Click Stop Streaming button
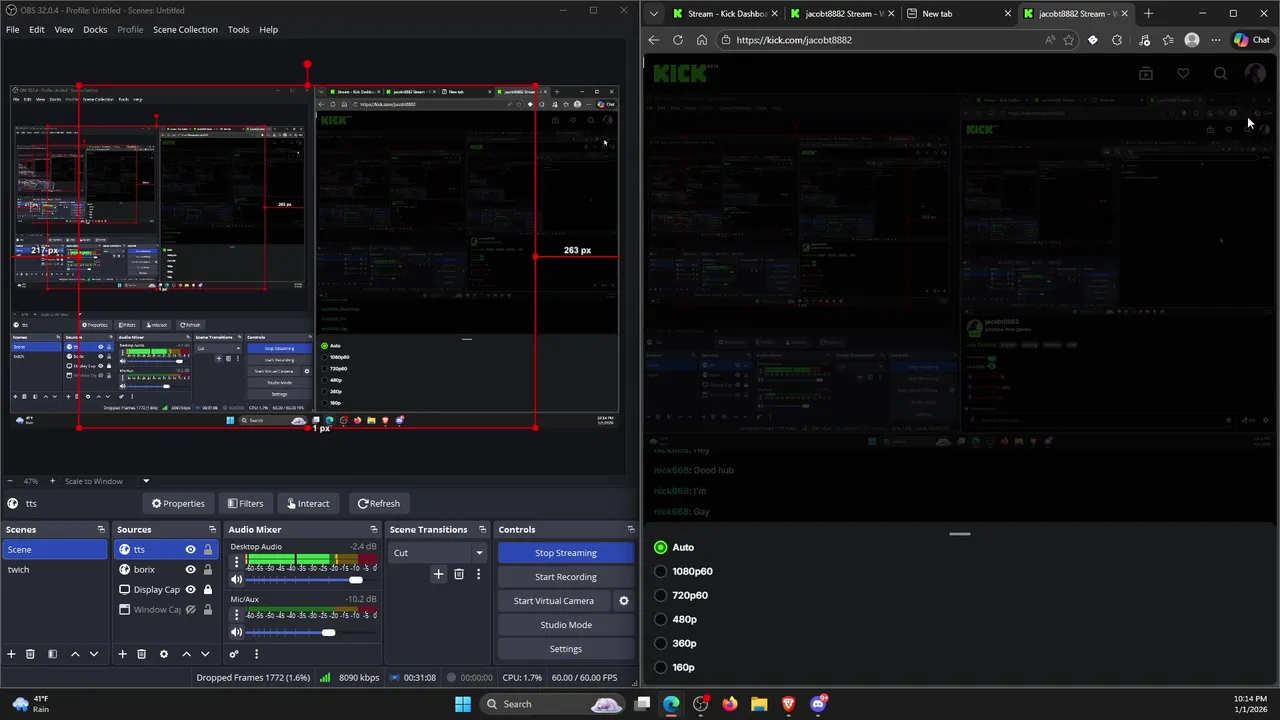Viewport: 1280px width, 720px height. (x=566, y=553)
